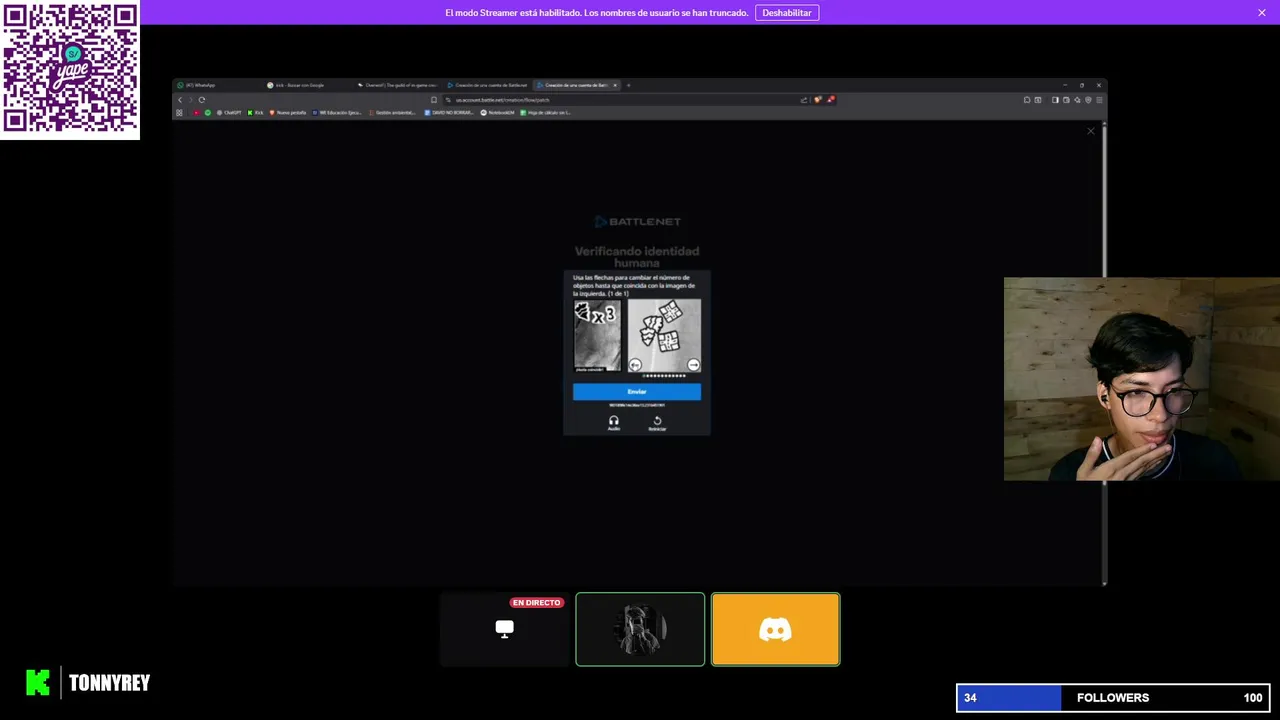Toggle the browser sidebar panel icon
This screenshot has width=1280, height=720.
(x=1055, y=100)
